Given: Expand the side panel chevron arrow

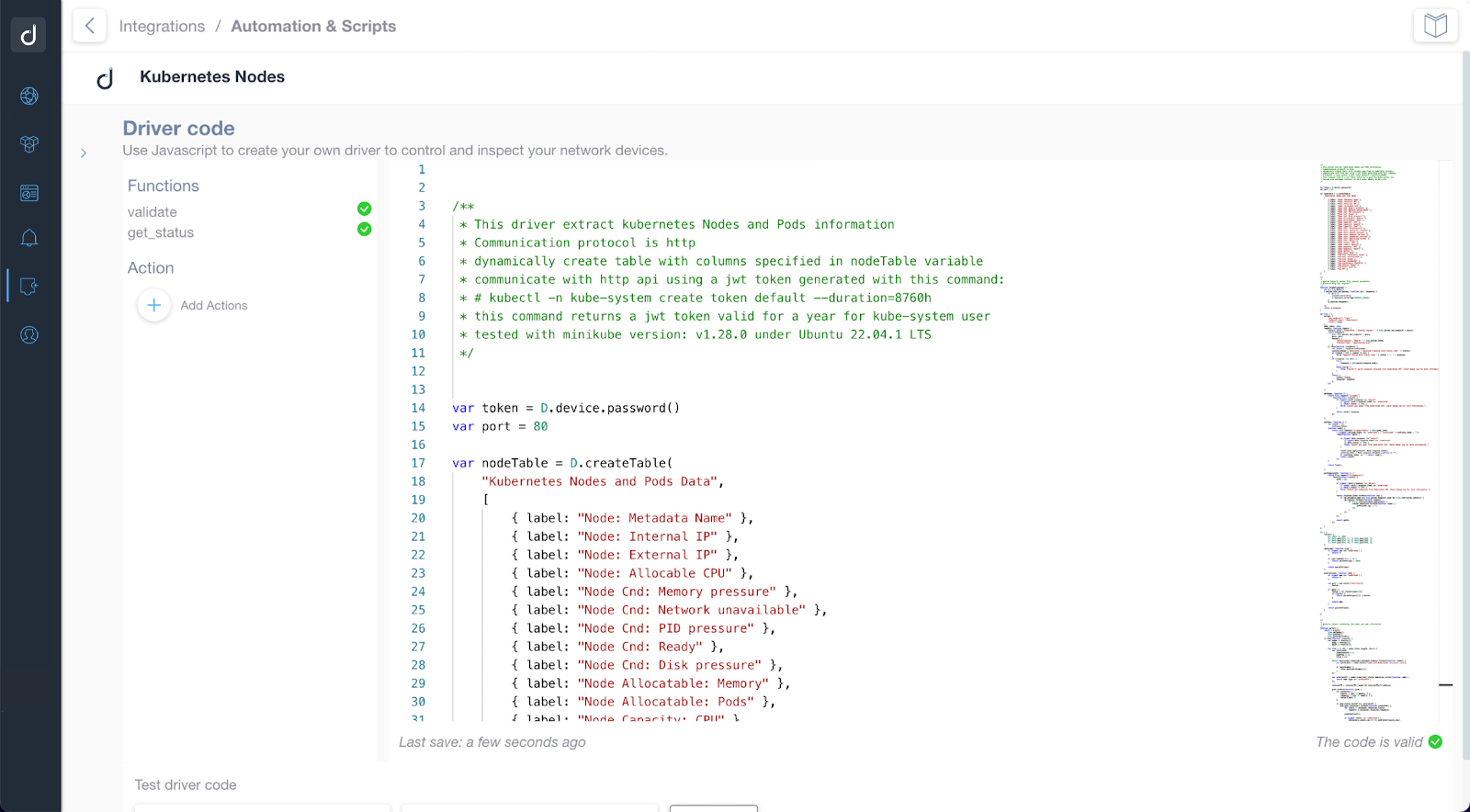Looking at the screenshot, I should tap(84, 153).
